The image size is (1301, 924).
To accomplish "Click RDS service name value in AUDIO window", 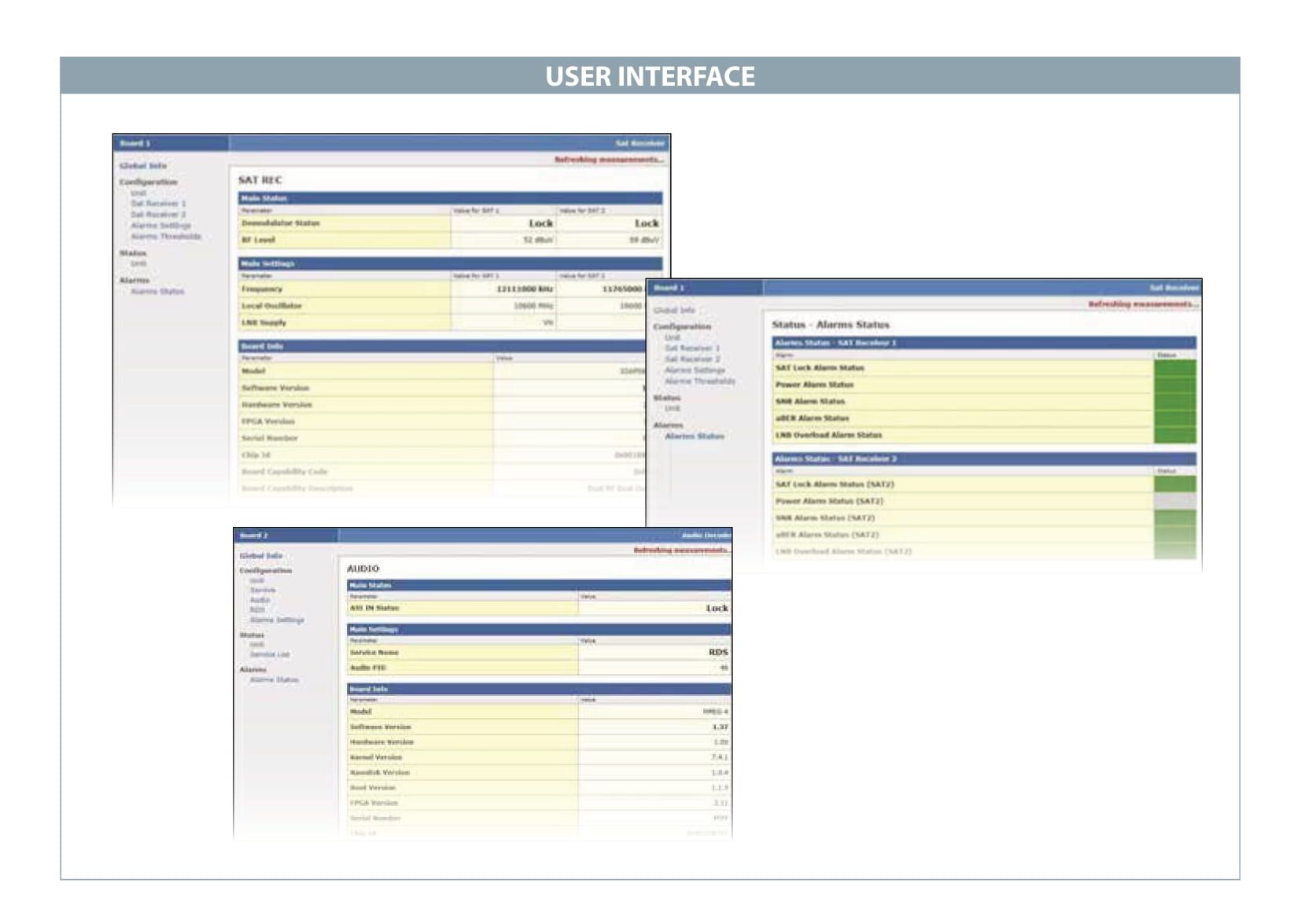I will (718, 652).
